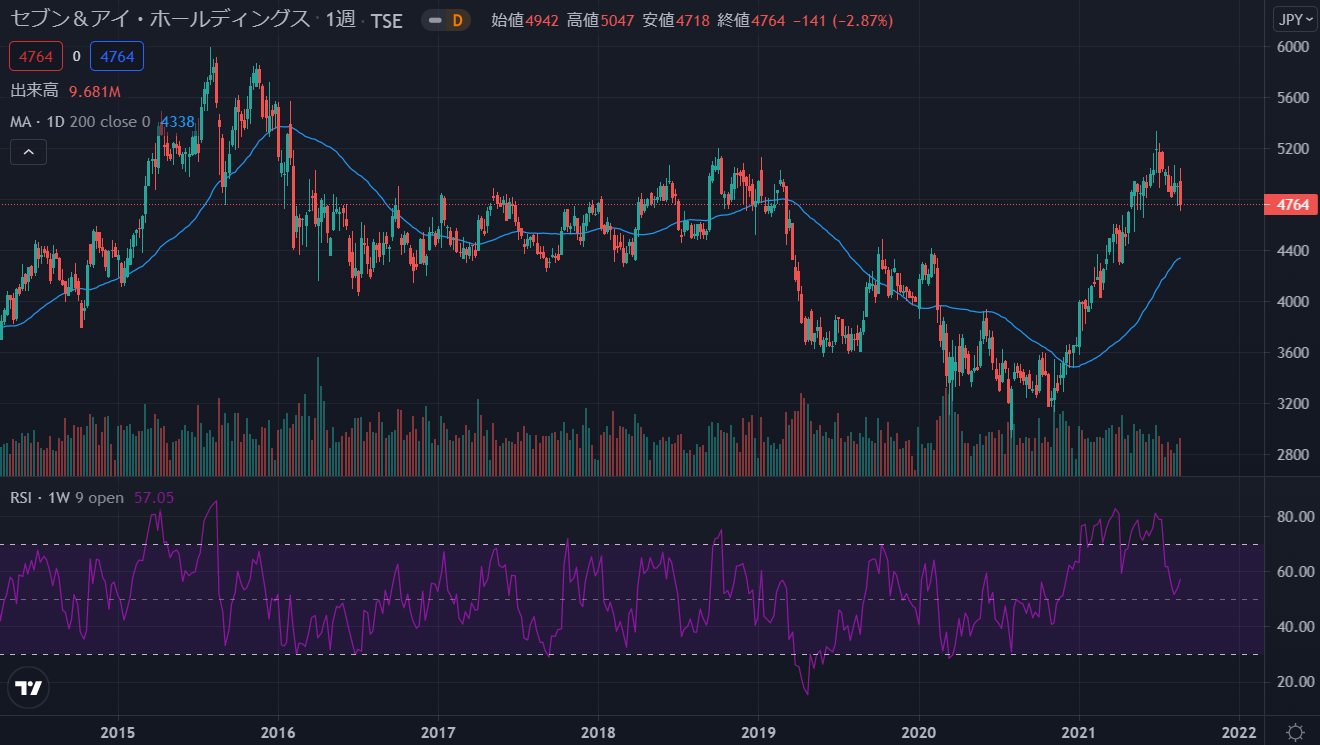Click the 2016 label on time axis
The height and width of the screenshot is (745, 1320).
[x=278, y=731]
